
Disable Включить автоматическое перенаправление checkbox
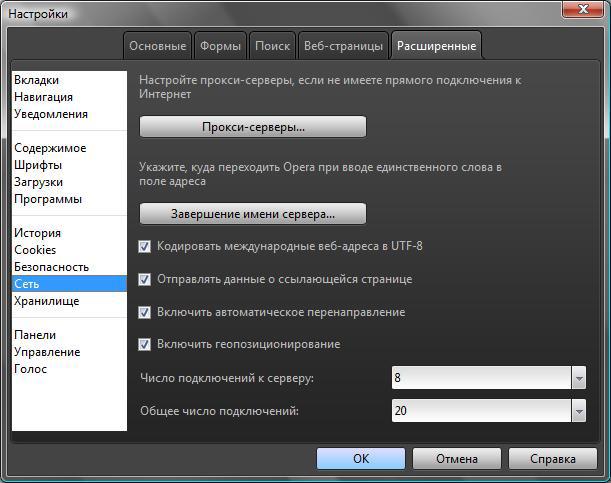click(x=145, y=313)
